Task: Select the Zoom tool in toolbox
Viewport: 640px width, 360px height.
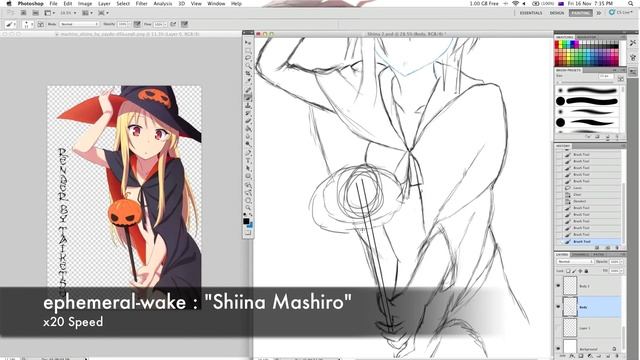Action: 248,208
